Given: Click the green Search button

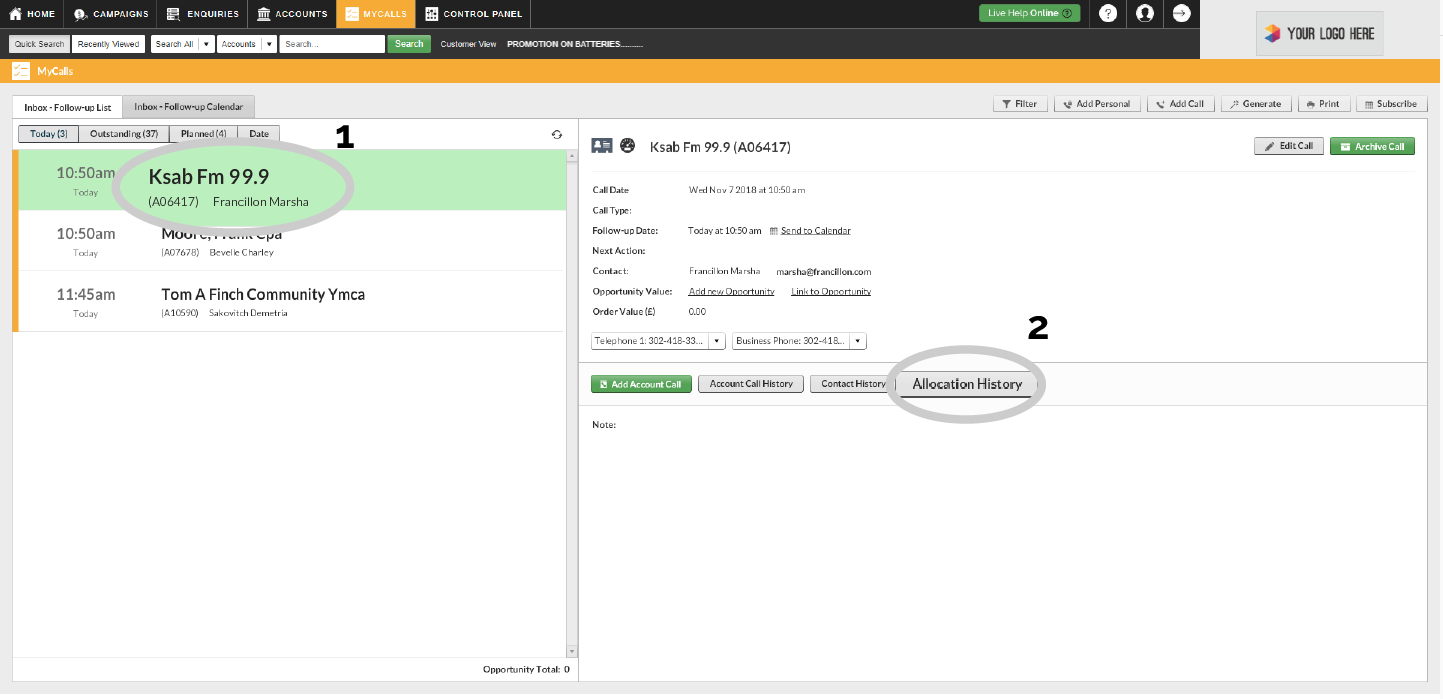Looking at the screenshot, I should pyautogui.click(x=409, y=44).
